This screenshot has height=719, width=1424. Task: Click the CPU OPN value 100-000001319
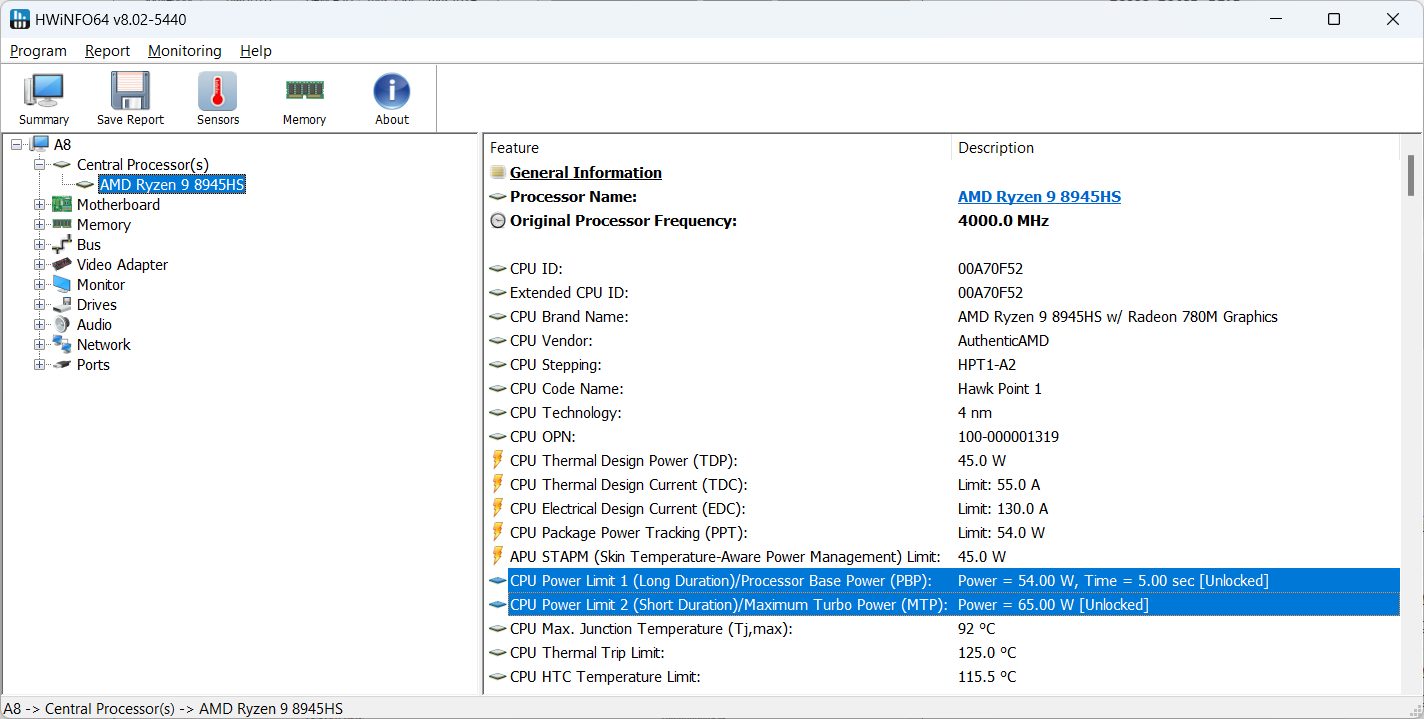[1008, 437]
